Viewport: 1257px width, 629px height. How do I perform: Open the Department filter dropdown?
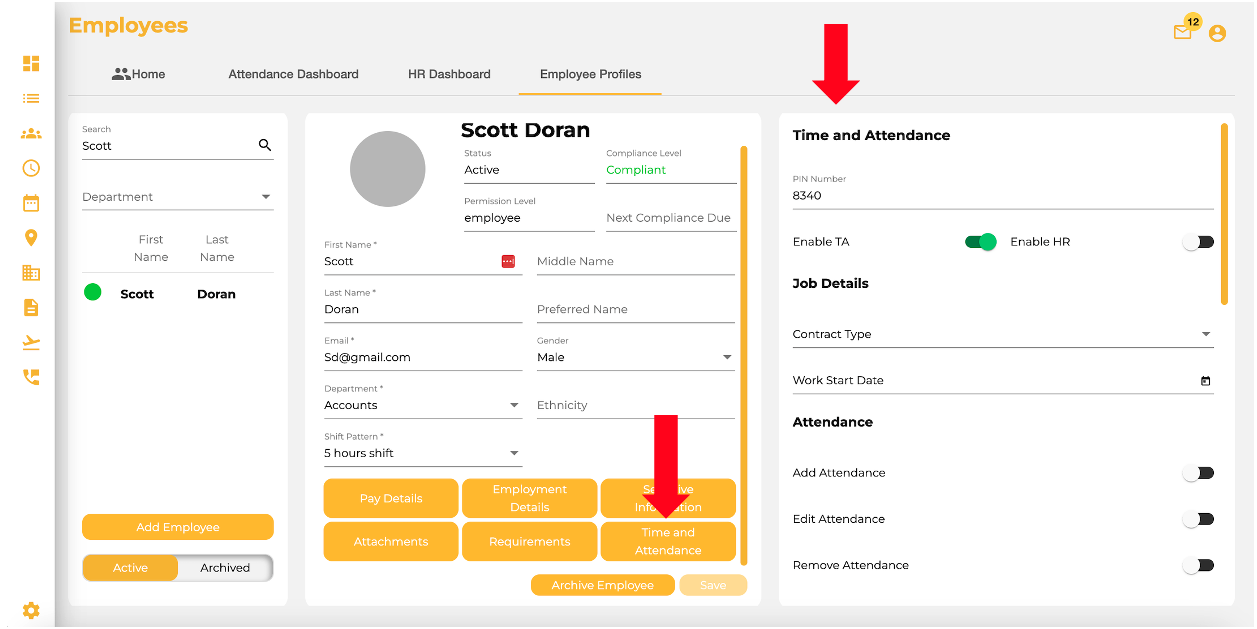click(x=177, y=196)
